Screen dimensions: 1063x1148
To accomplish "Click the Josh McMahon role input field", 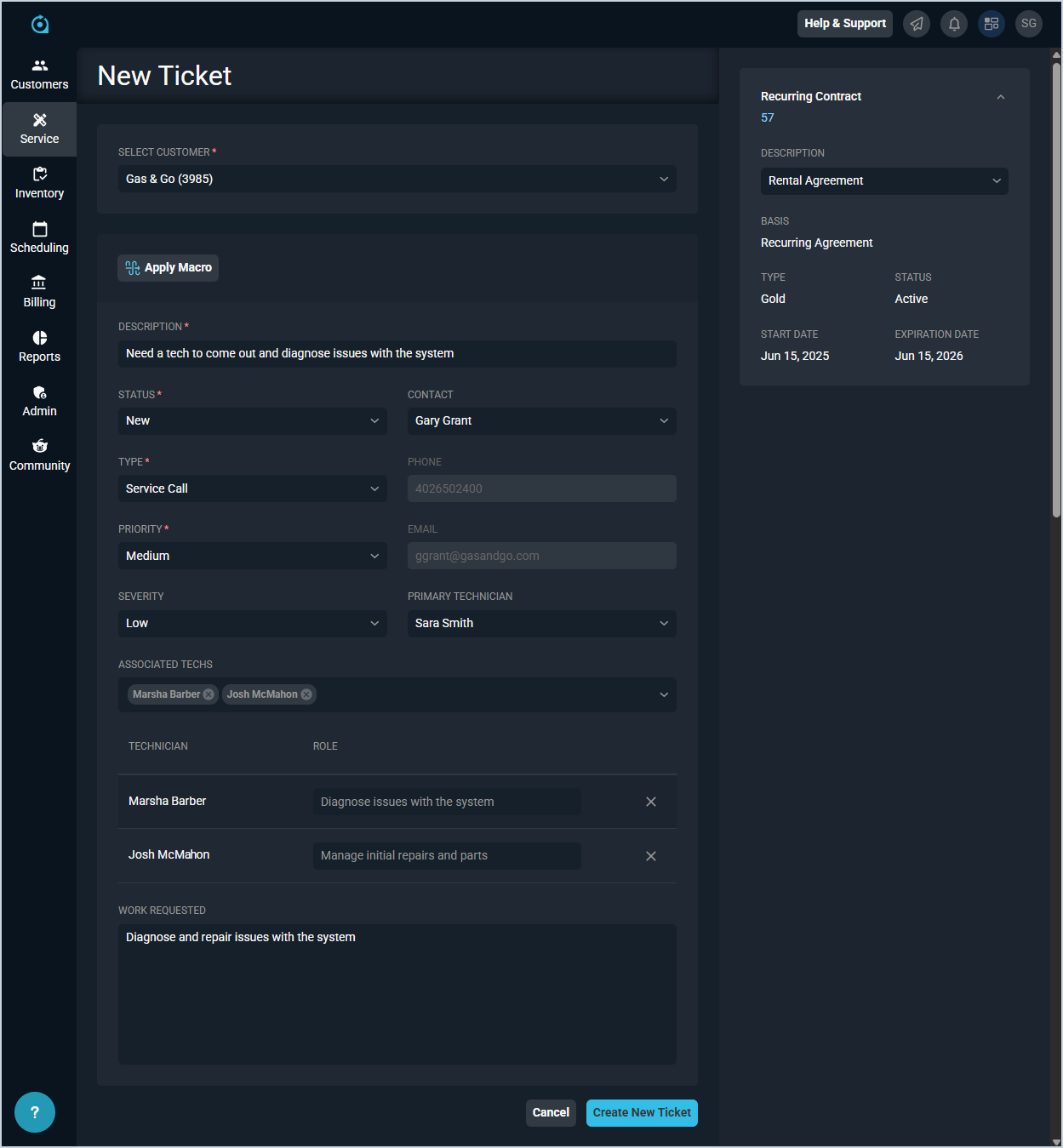I will click(447, 855).
